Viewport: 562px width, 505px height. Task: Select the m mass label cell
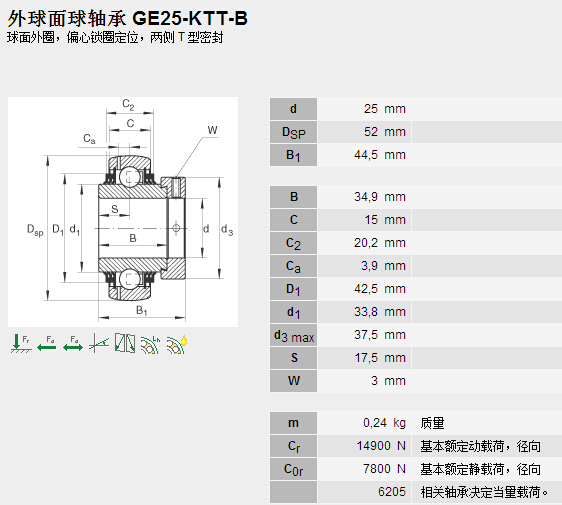294,423
